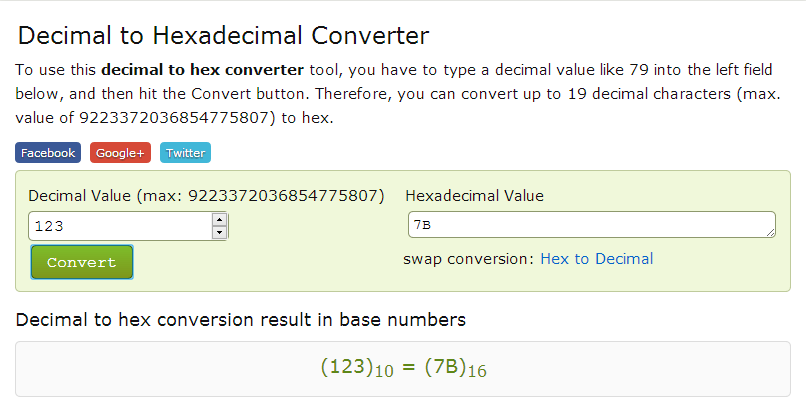
Task: Click the 'swap conversion:' label text
Action: click(x=469, y=259)
